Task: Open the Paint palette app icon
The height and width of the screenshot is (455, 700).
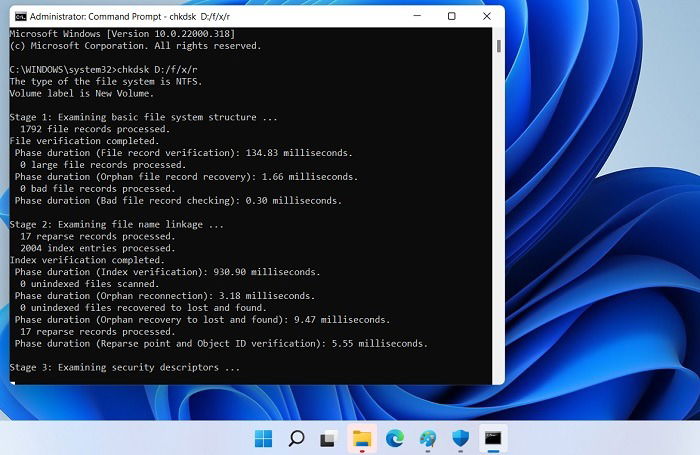Action: pyautogui.click(x=428, y=438)
